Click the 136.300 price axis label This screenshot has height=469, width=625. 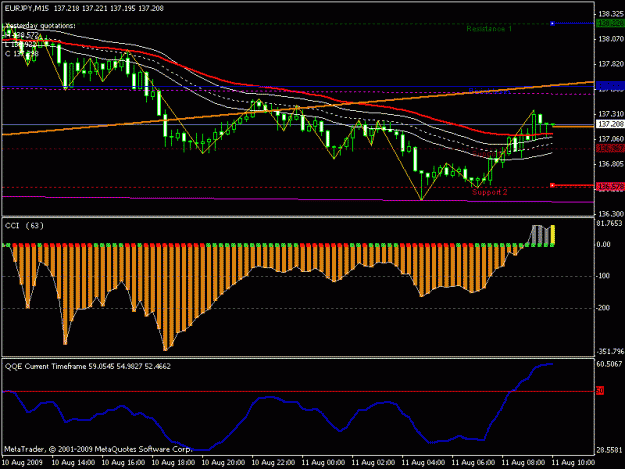pyautogui.click(x=611, y=214)
